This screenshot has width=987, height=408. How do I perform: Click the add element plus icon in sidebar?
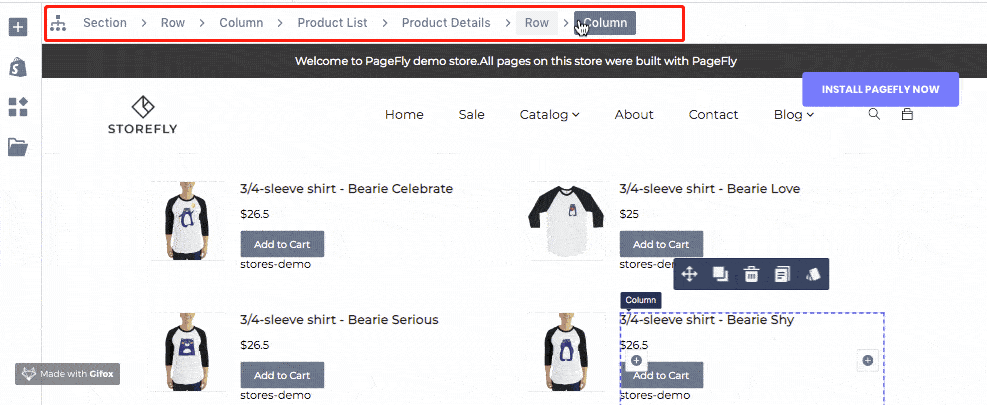coord(18,27)
